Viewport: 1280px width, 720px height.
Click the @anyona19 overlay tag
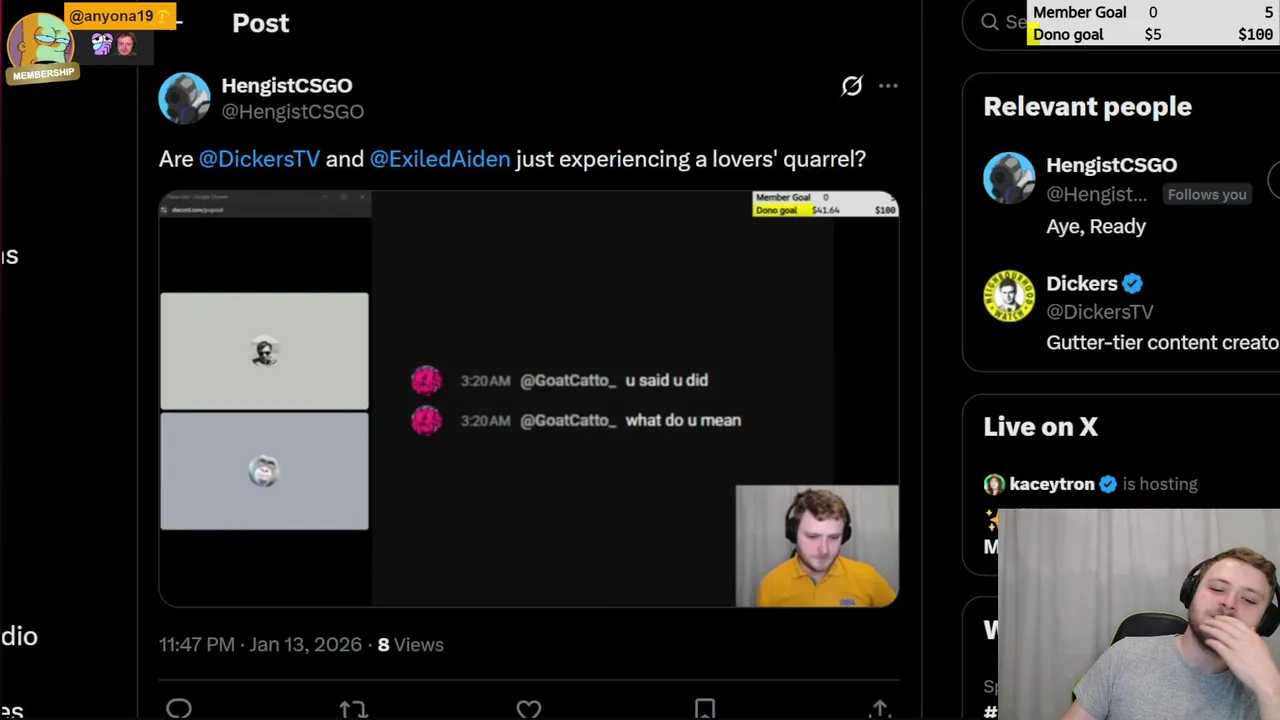(119, 16)
